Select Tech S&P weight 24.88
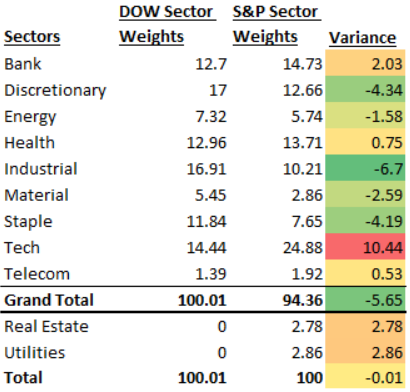Viewport: 410px width, 392px height. tap(303, 248)
